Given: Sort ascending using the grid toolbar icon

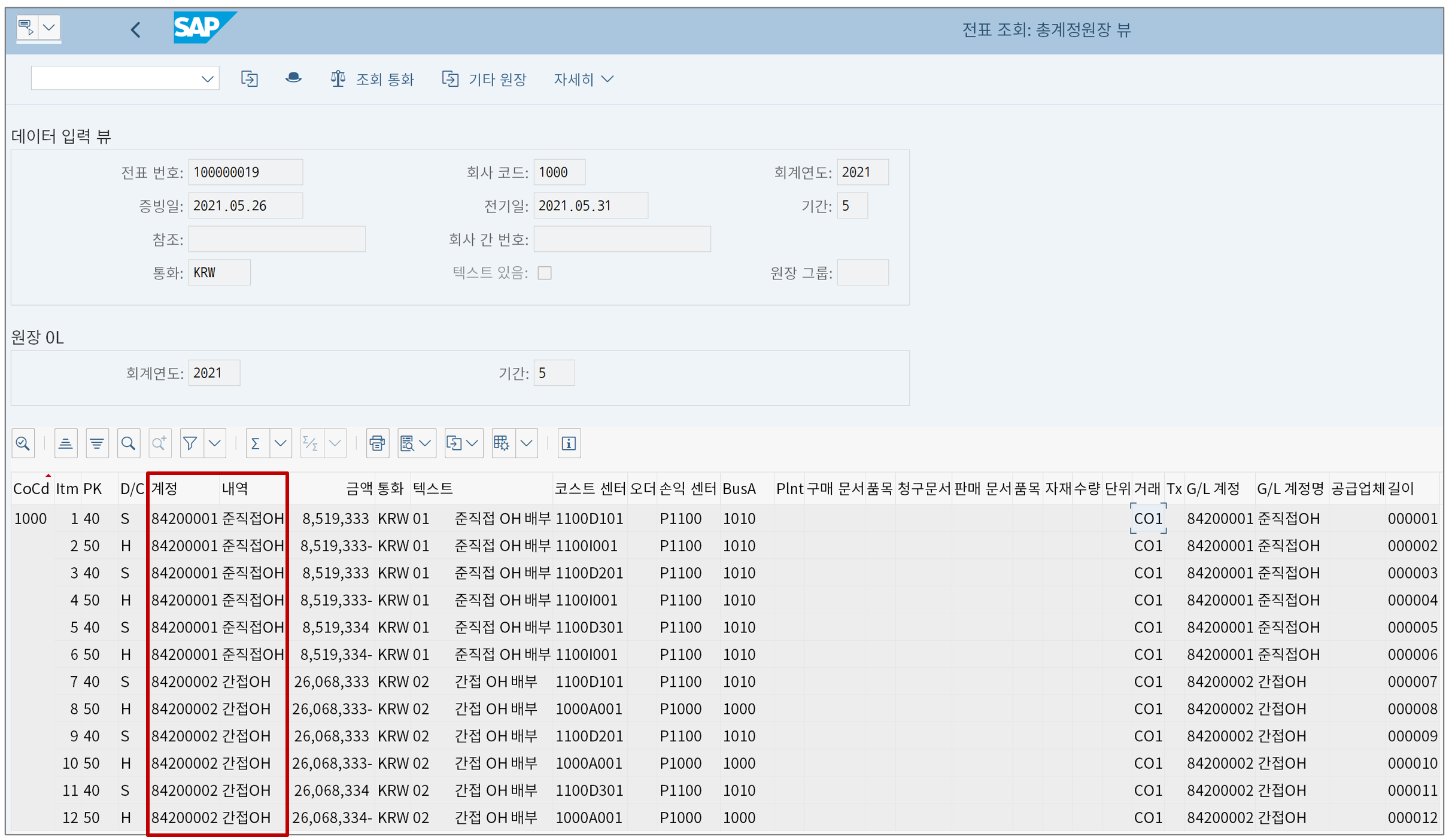Looking at the screenshot, I should pos(66,443).
